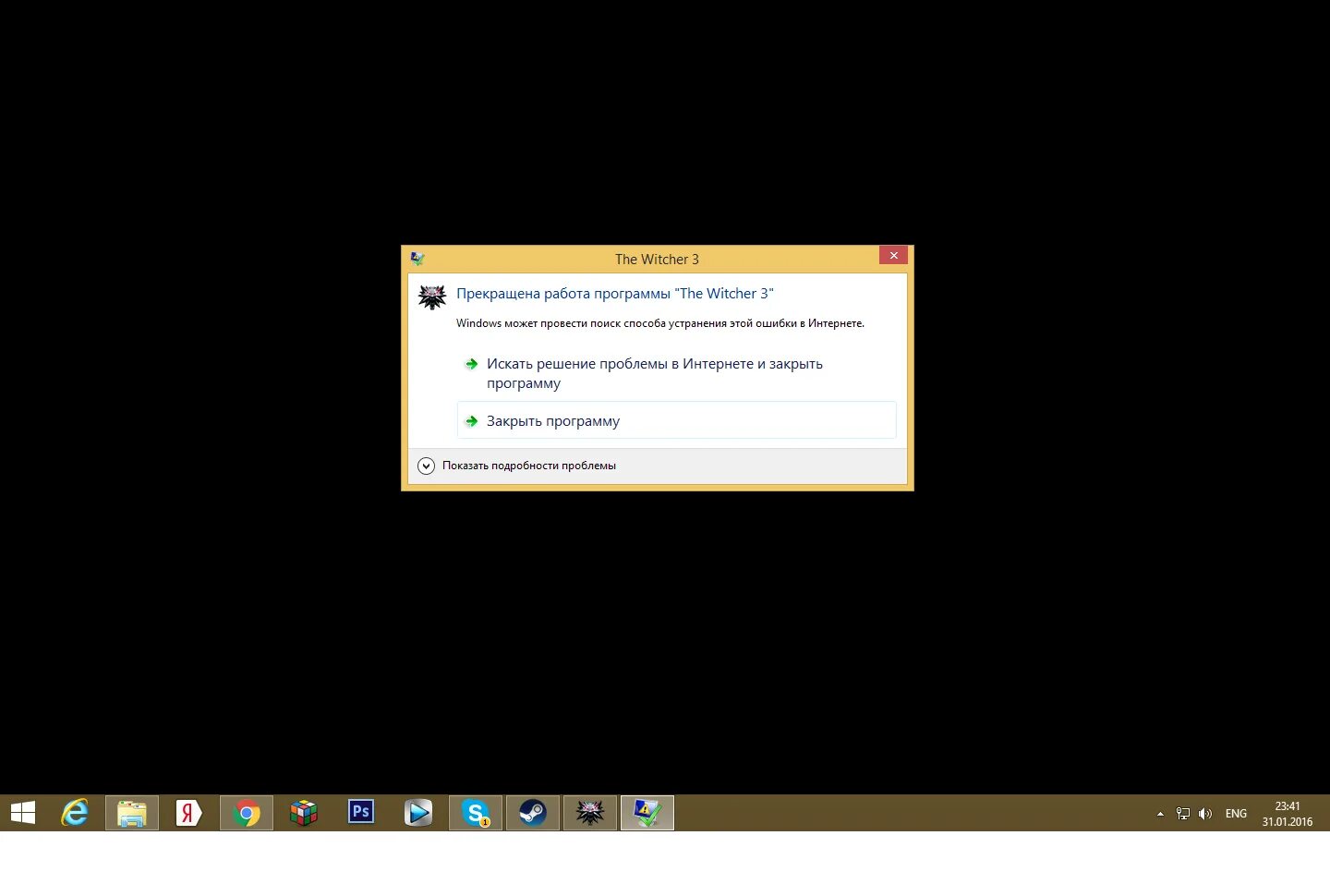The height and width of the screenshot is (896, 1330).
Task: Select The Witcher 3 taskbar icon
Action: click(x=590, y=813)
